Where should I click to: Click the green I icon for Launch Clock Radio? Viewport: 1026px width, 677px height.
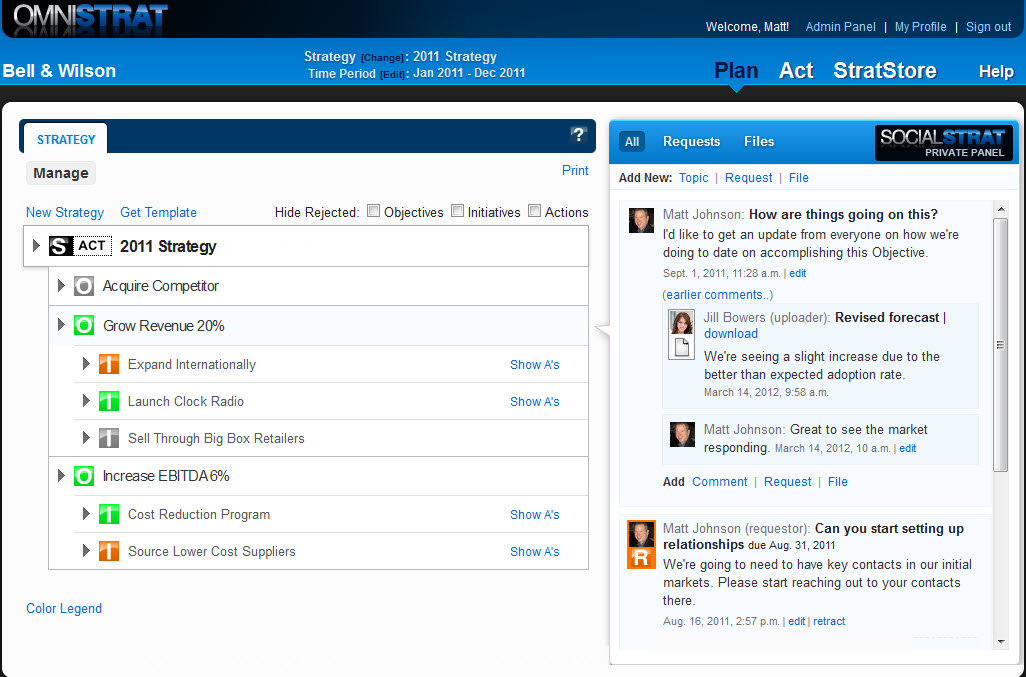point(109,401)
